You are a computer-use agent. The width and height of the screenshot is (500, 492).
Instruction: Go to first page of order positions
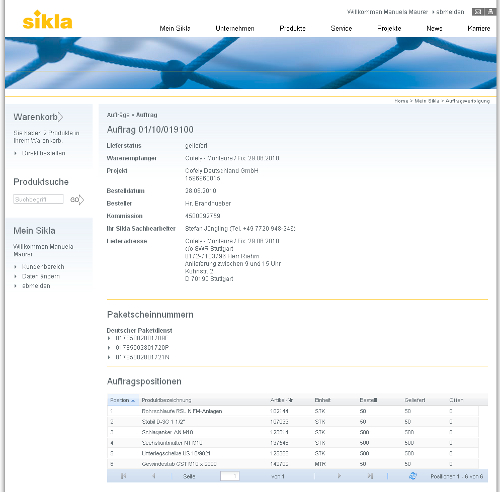[x=123, y=476]
